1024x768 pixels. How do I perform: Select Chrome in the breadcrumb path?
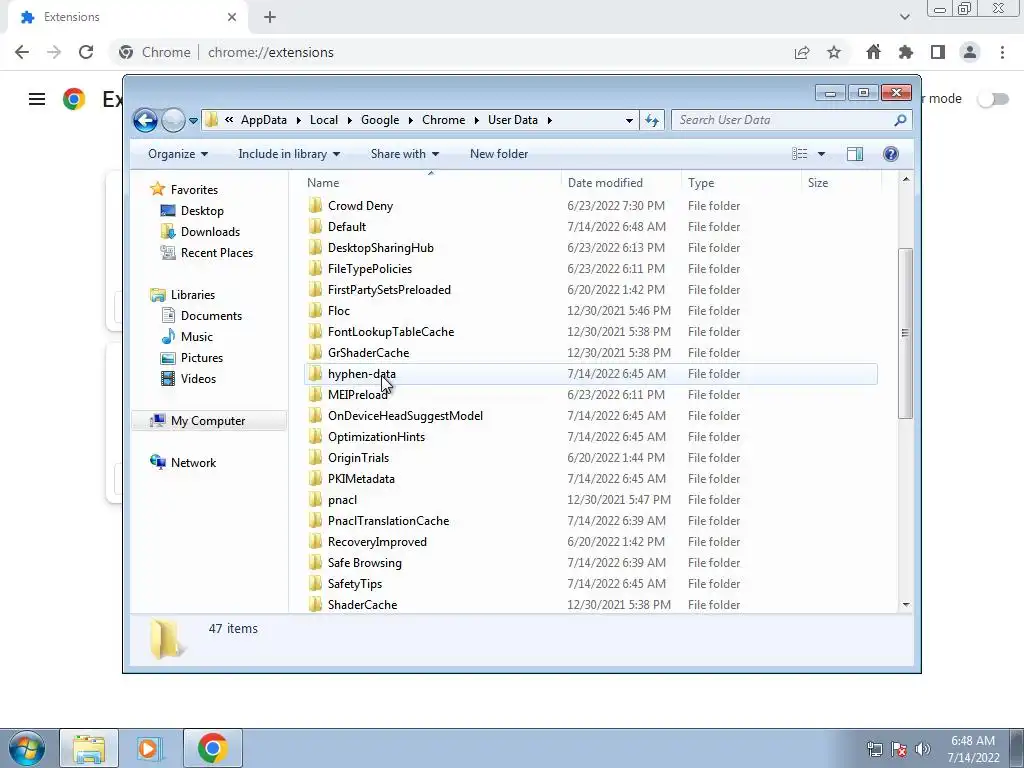click(x=443, y=120)
